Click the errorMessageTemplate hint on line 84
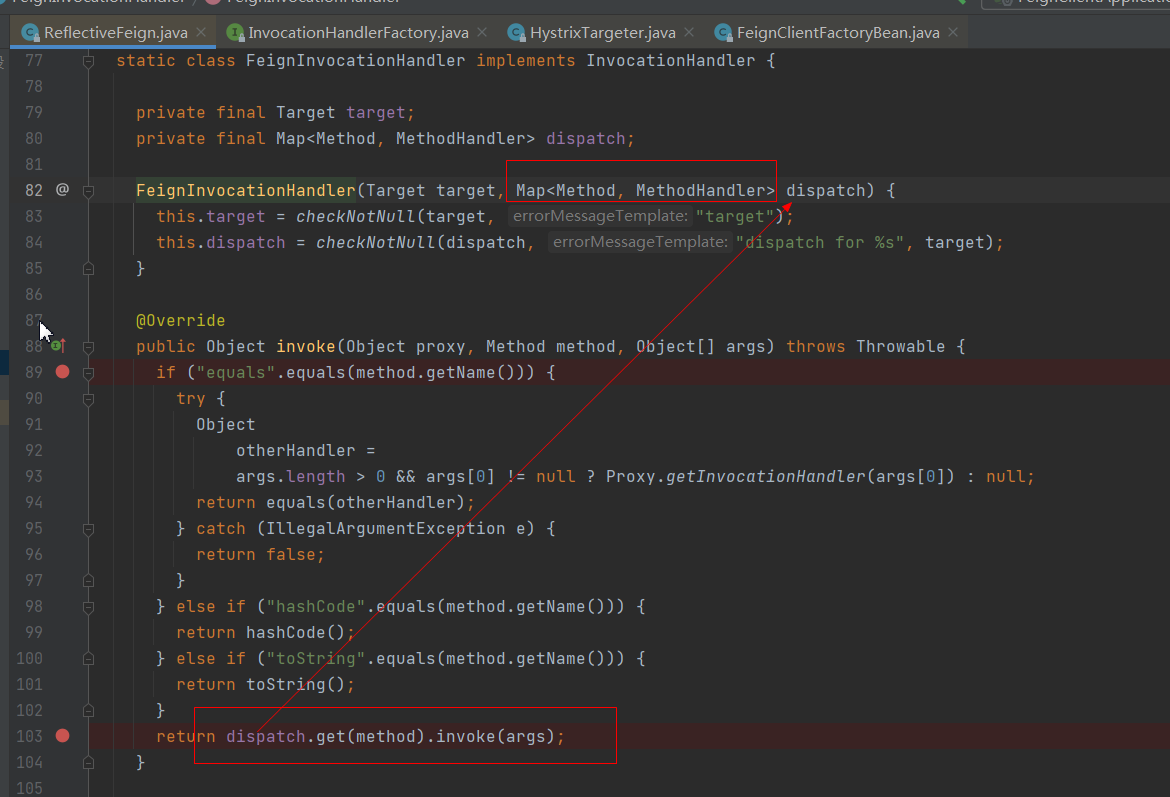Screen dimensions: 1170x797 point(640,242)
